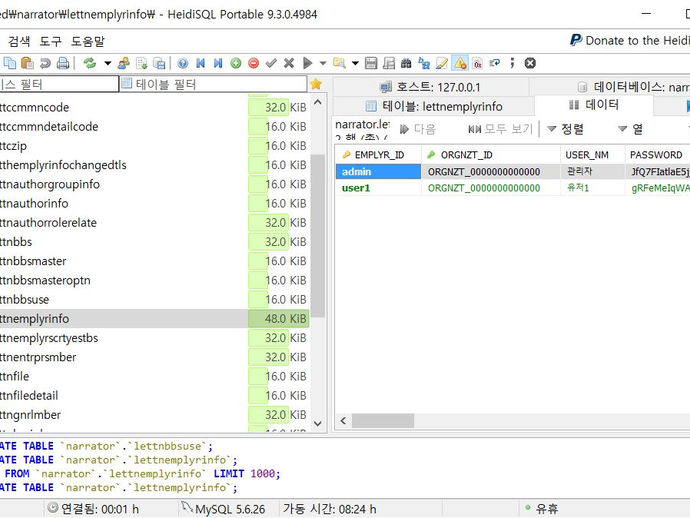Click the green Refresh arrows icon
The image size is (690, 518).
[90, 63]
